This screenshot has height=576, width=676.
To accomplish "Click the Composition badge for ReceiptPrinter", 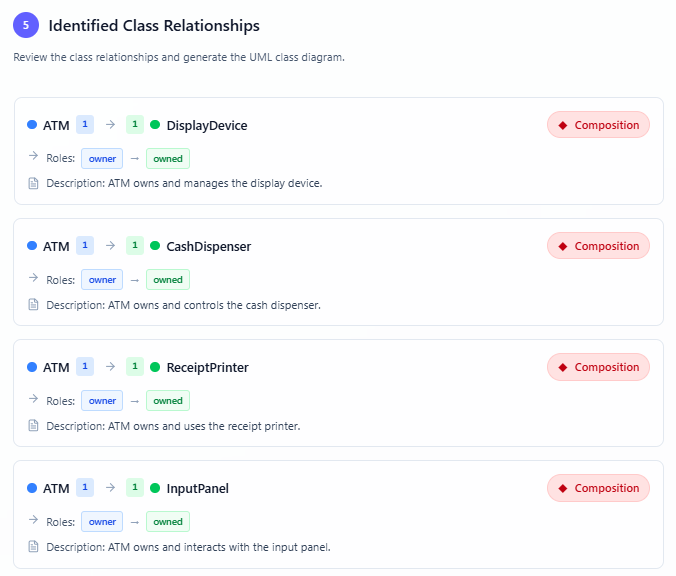I will pos(598,367).
